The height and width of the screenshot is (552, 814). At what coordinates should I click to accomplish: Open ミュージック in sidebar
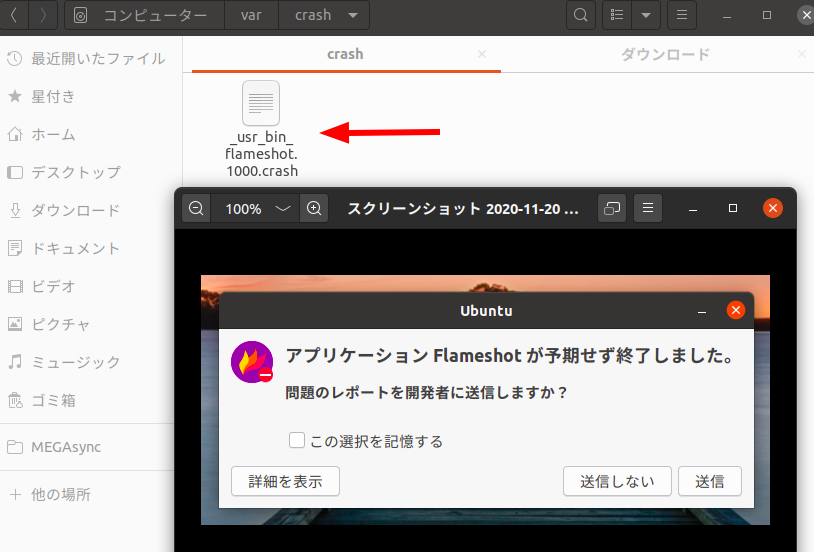[87, 362]
